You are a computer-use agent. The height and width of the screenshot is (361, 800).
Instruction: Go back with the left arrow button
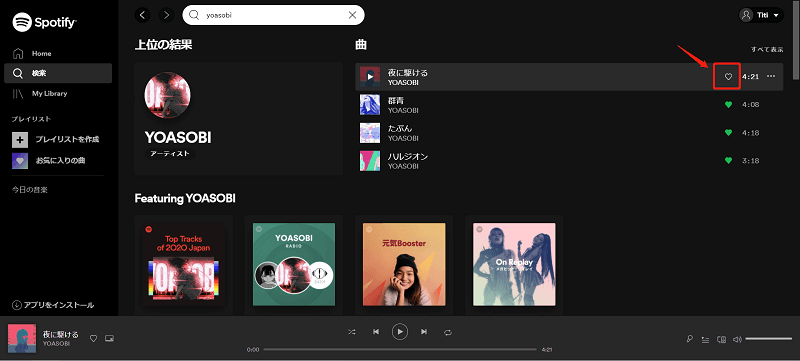[x=143, y=15]
